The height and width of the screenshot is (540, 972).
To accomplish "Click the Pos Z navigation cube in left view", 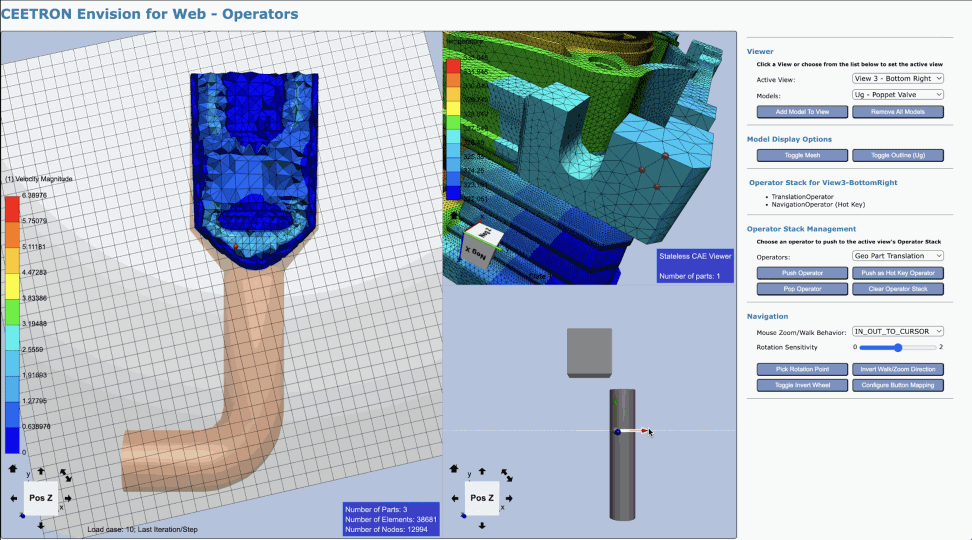I will 39,497.
